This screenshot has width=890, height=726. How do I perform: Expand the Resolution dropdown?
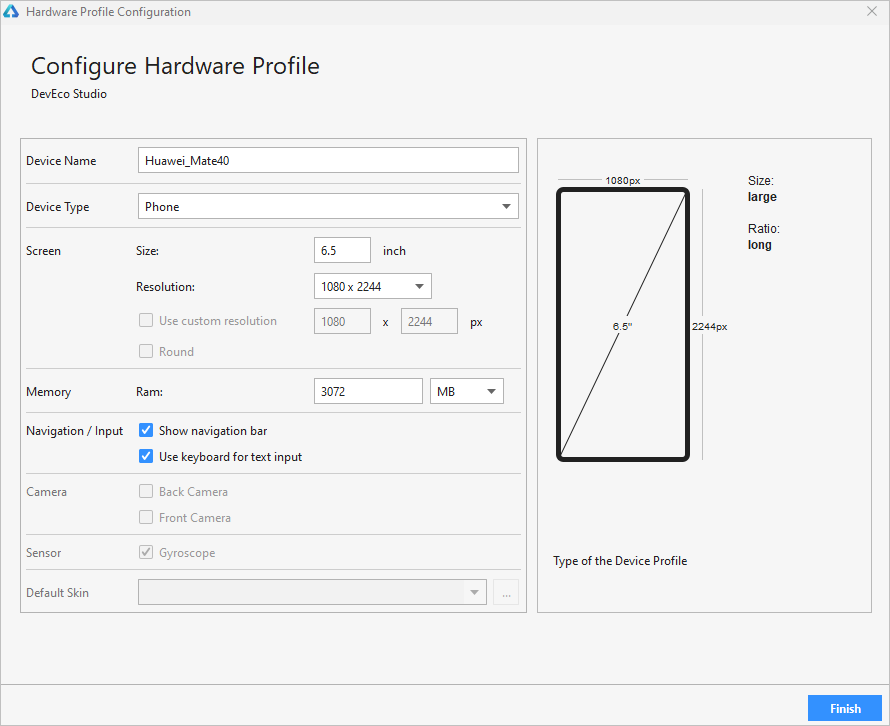[x=372, y=286]
